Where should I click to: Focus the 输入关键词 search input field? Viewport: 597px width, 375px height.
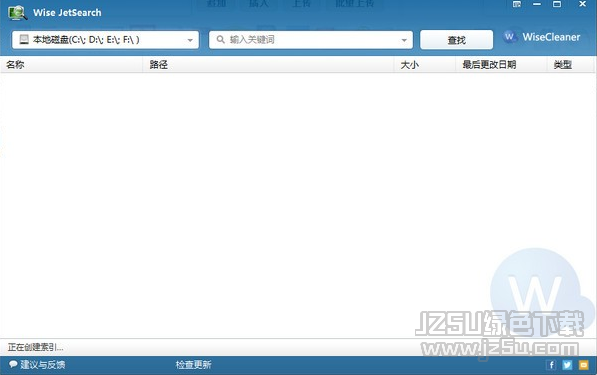click(311, 40)
